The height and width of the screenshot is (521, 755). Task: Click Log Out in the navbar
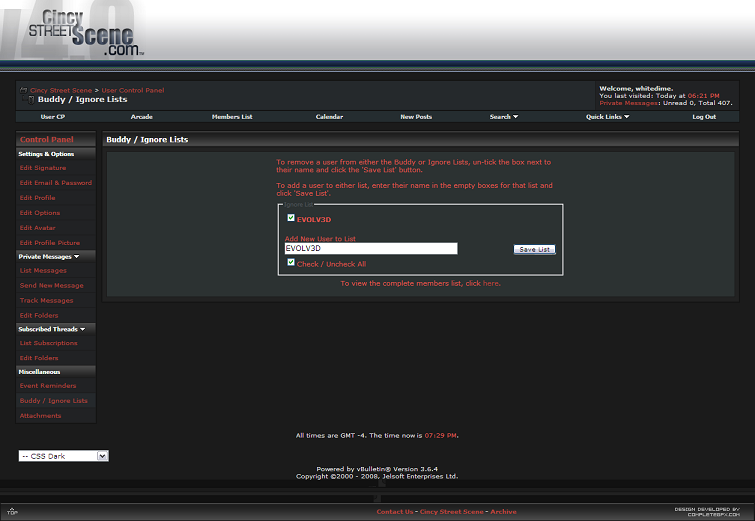point(704,117)
